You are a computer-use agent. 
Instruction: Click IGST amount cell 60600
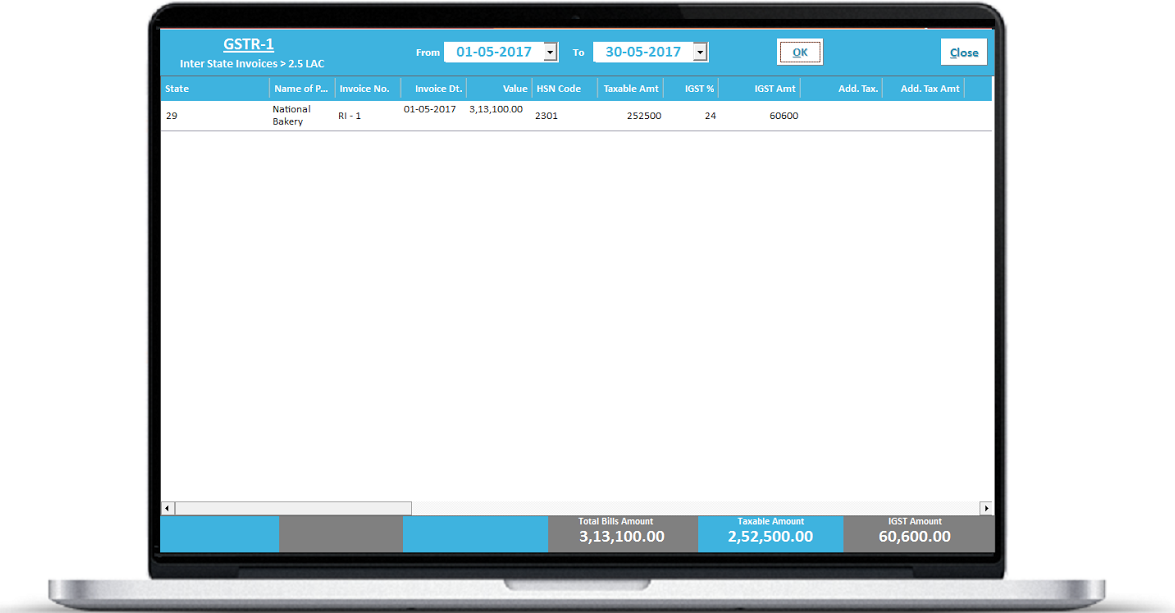tap(784, 115)
